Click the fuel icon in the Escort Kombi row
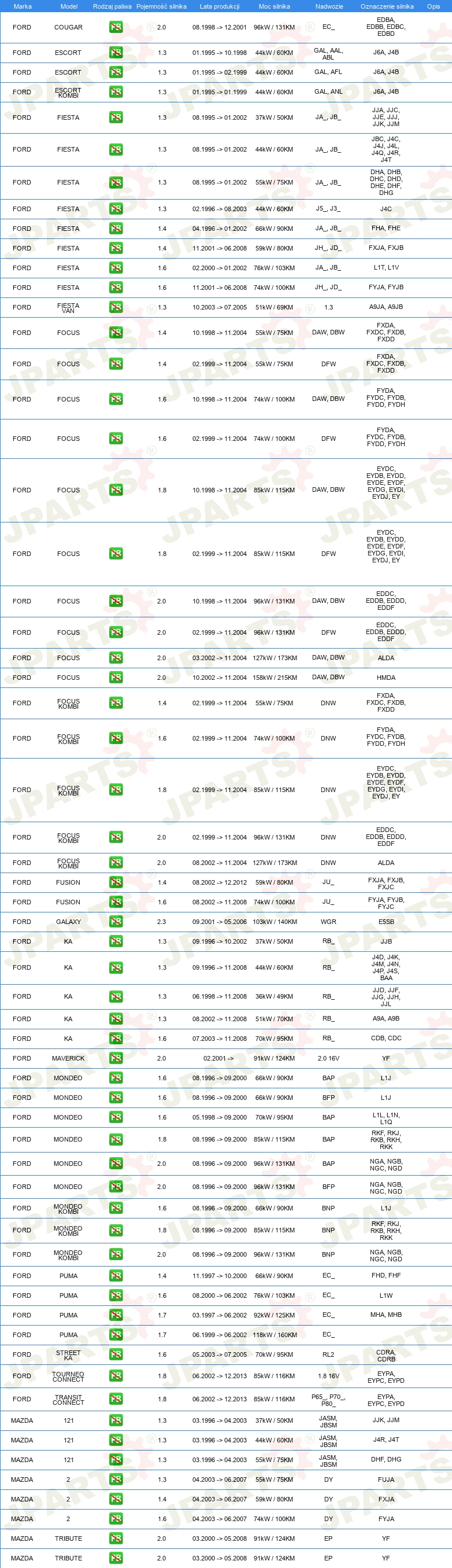The width and height of the screenshot is (452, 1568). coord(116,92)
